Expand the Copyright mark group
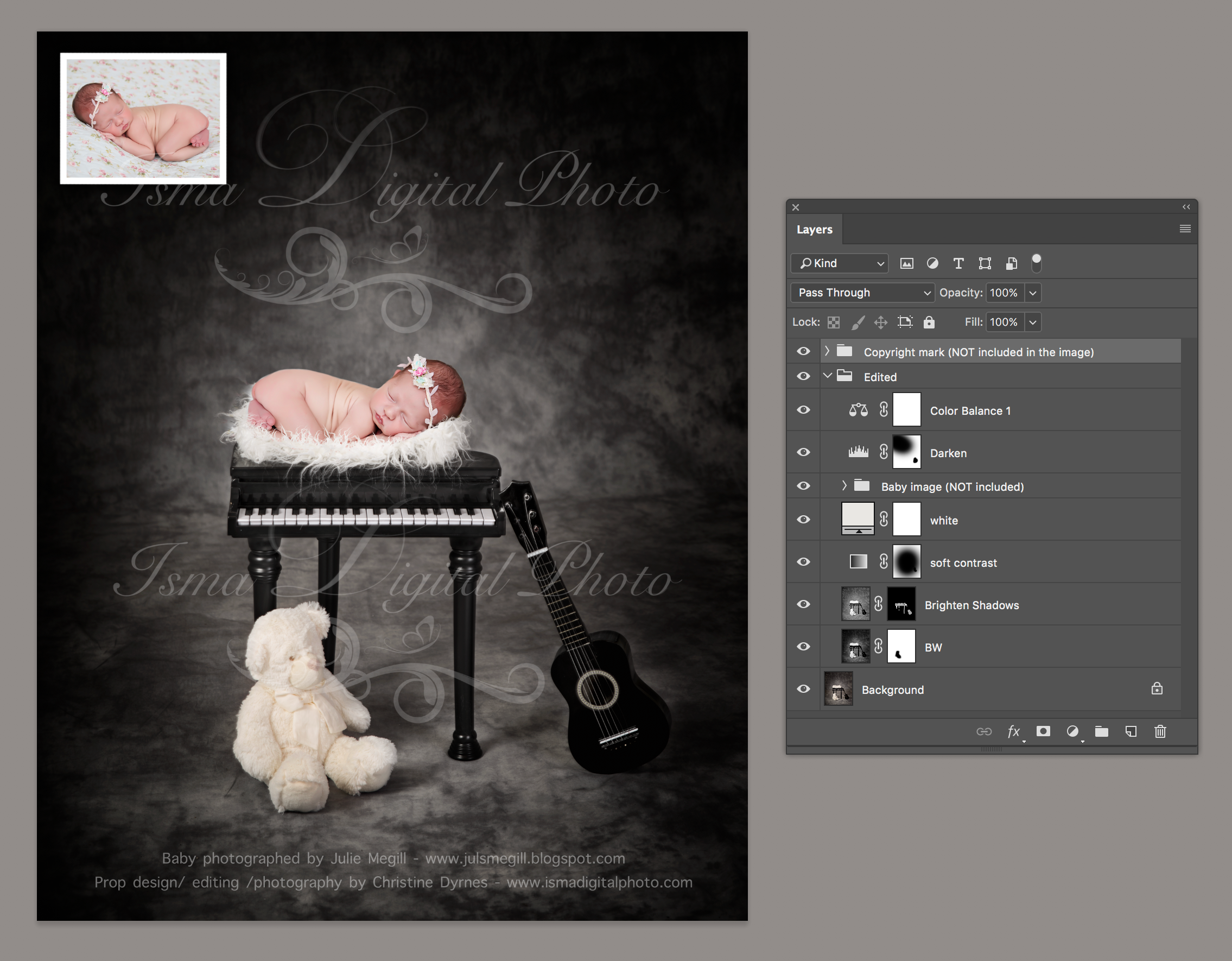Viewport: 1232px width, 961px height. [827, 351]
